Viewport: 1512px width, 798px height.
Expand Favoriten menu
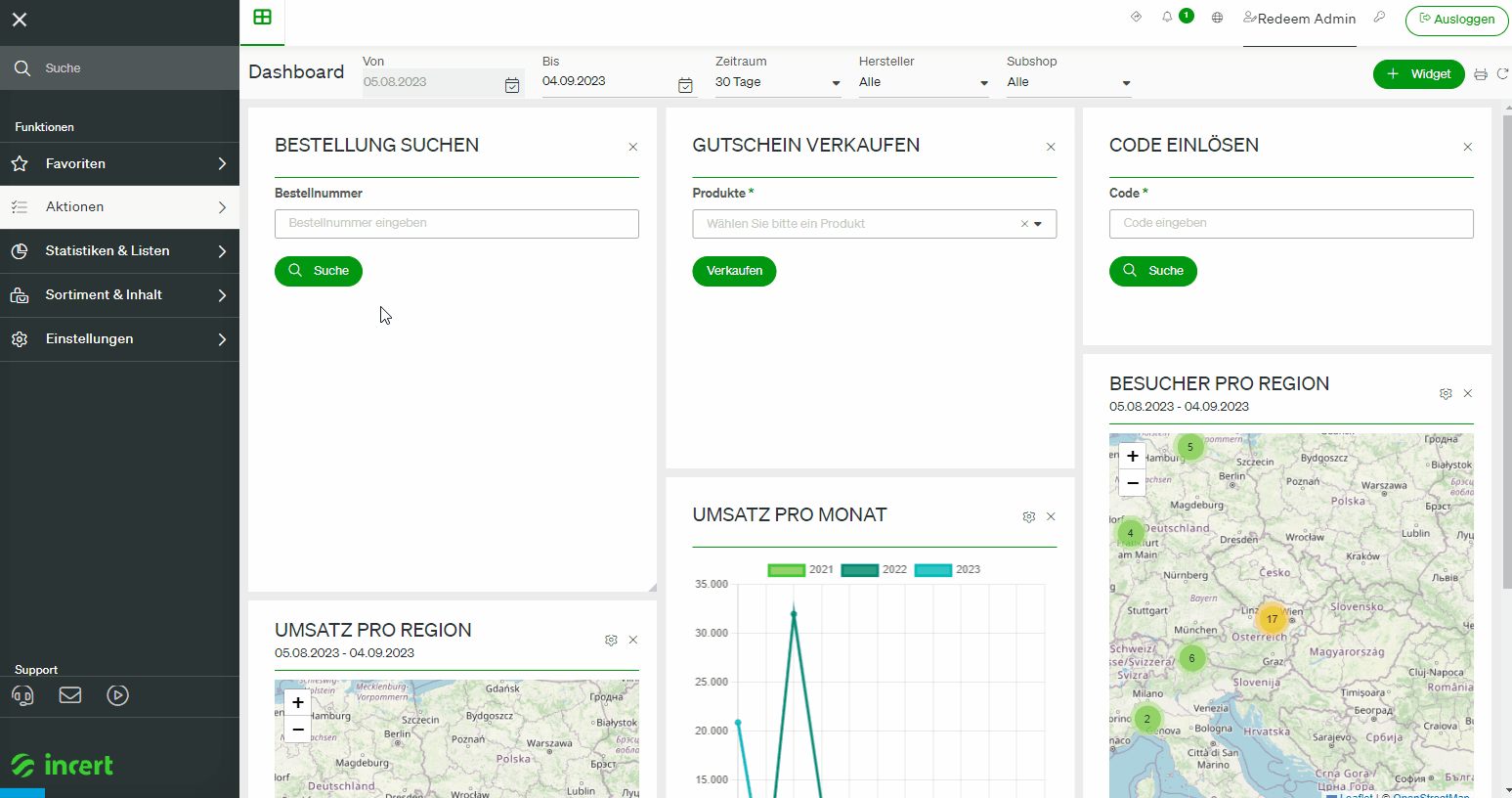pyautogui.click(x=119, y=164)
